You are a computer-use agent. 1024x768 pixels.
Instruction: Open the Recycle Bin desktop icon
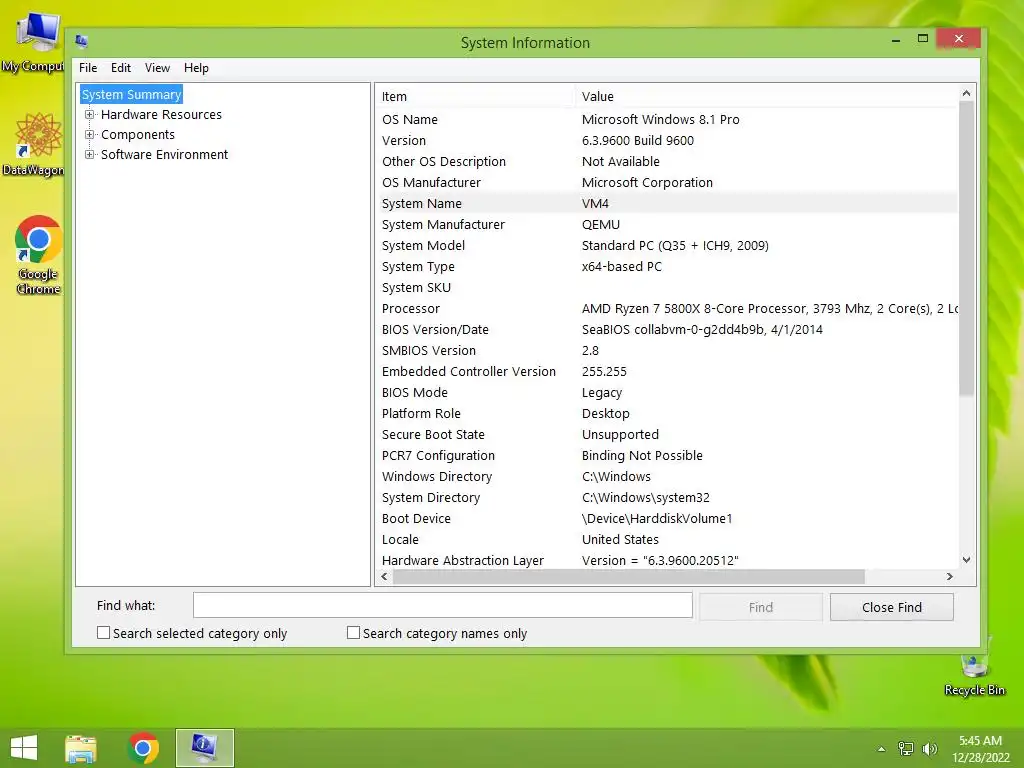[974, 667]
